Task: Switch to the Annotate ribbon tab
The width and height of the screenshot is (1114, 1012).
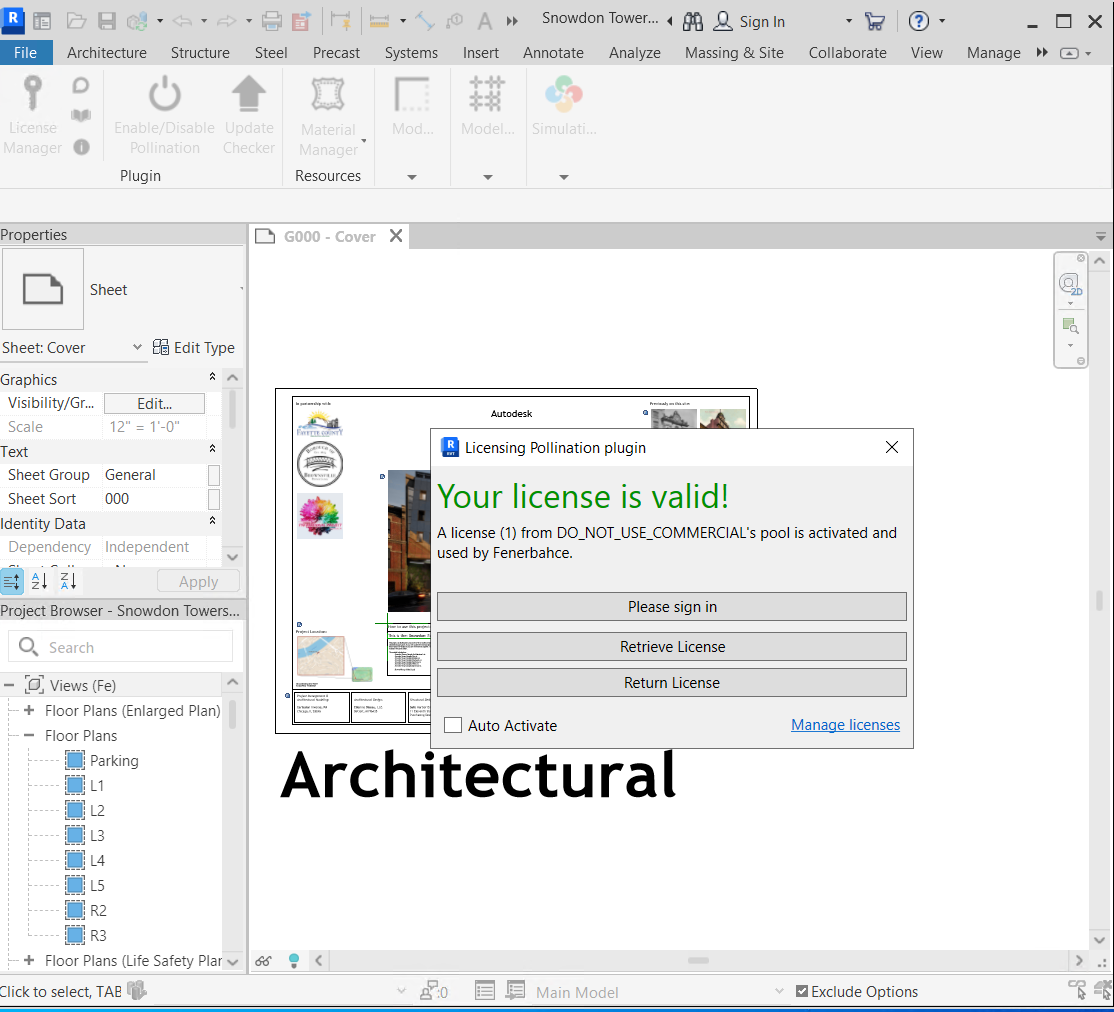Action: pyautogui.click(x=553, y=53)
